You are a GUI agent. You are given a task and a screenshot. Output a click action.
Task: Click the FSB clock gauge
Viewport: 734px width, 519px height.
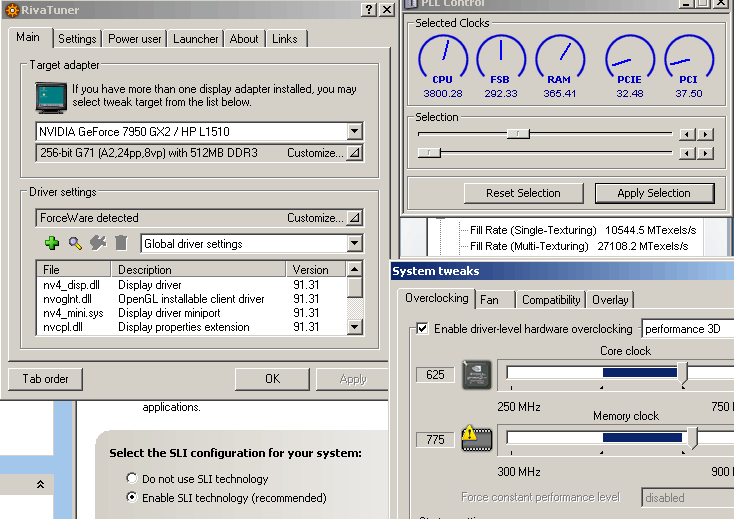click(501, 56)
